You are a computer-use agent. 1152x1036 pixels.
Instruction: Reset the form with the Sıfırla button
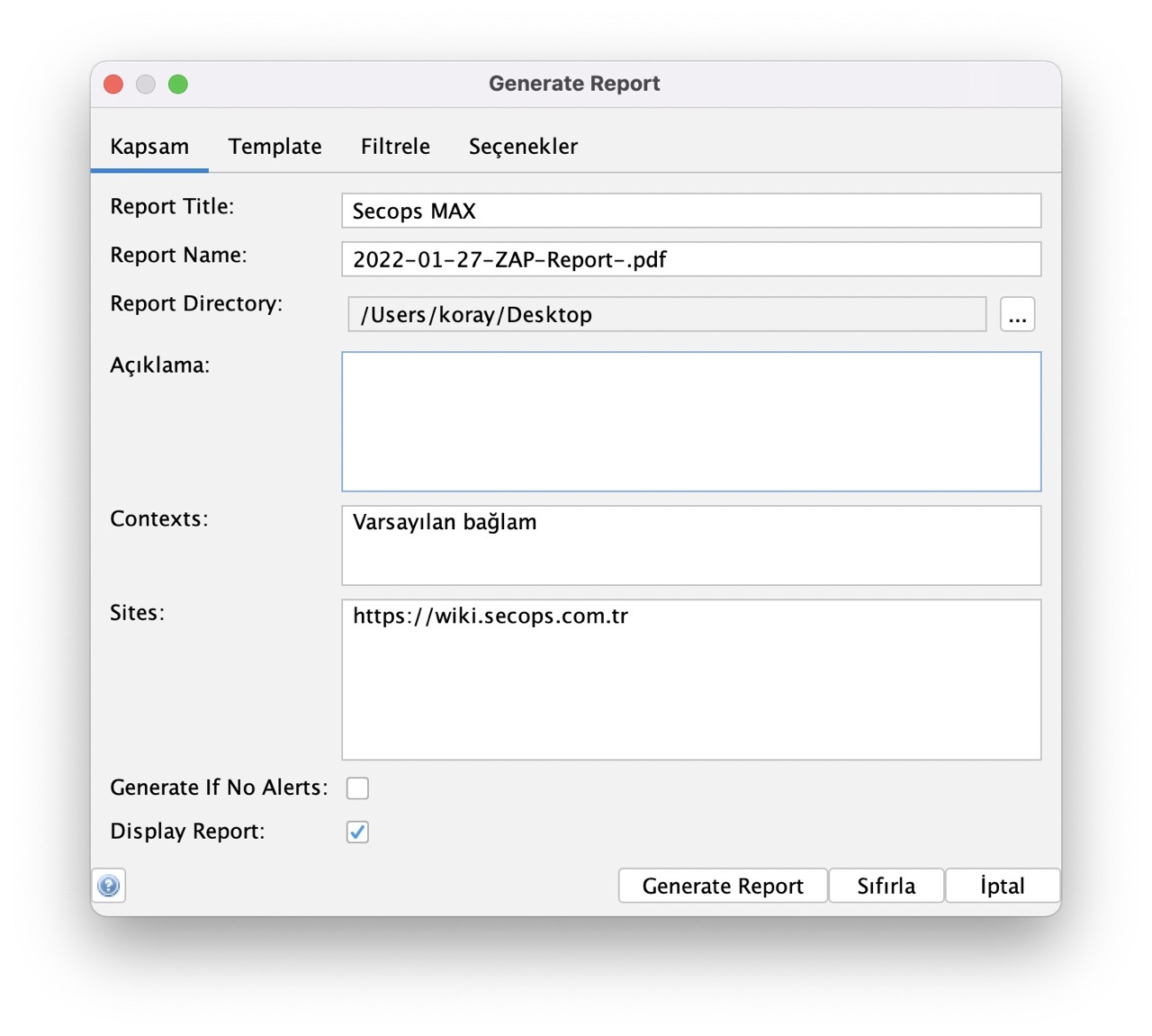886,886
